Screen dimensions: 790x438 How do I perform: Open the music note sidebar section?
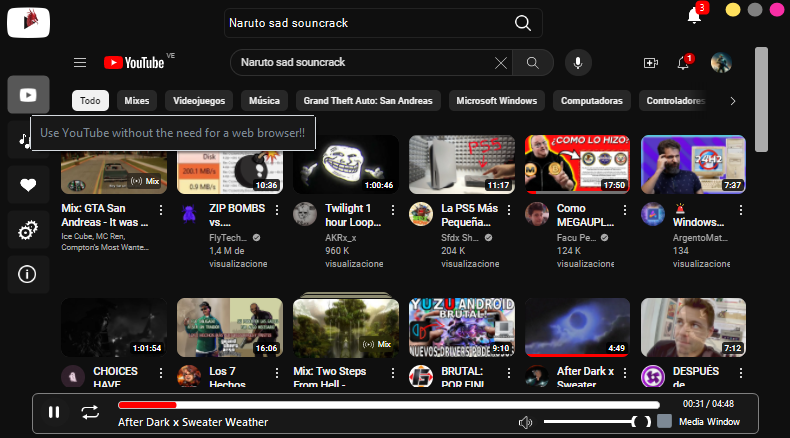click(x=24, y=140)
